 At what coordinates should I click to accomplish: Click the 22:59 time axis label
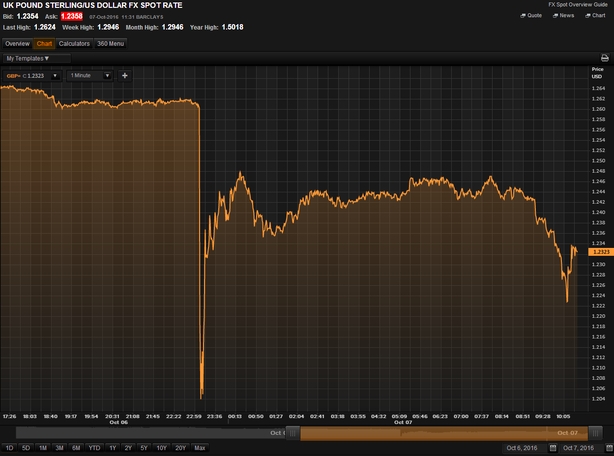click(194, 416)
